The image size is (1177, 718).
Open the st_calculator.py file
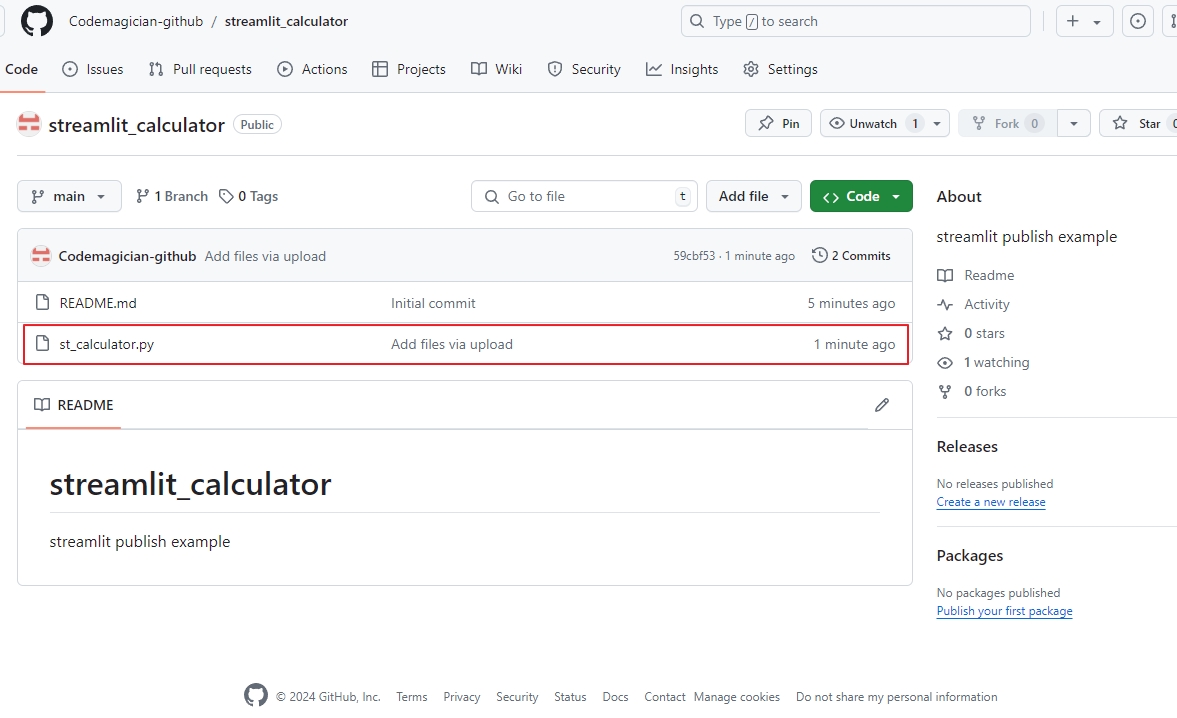pyautogui.click(x=107, y=344)
